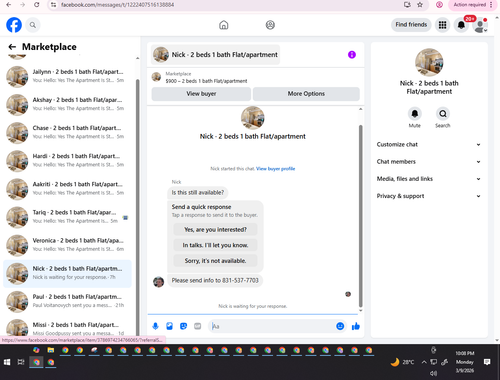
Task: Open the Veronica conversation
Action: pos(67,245)
